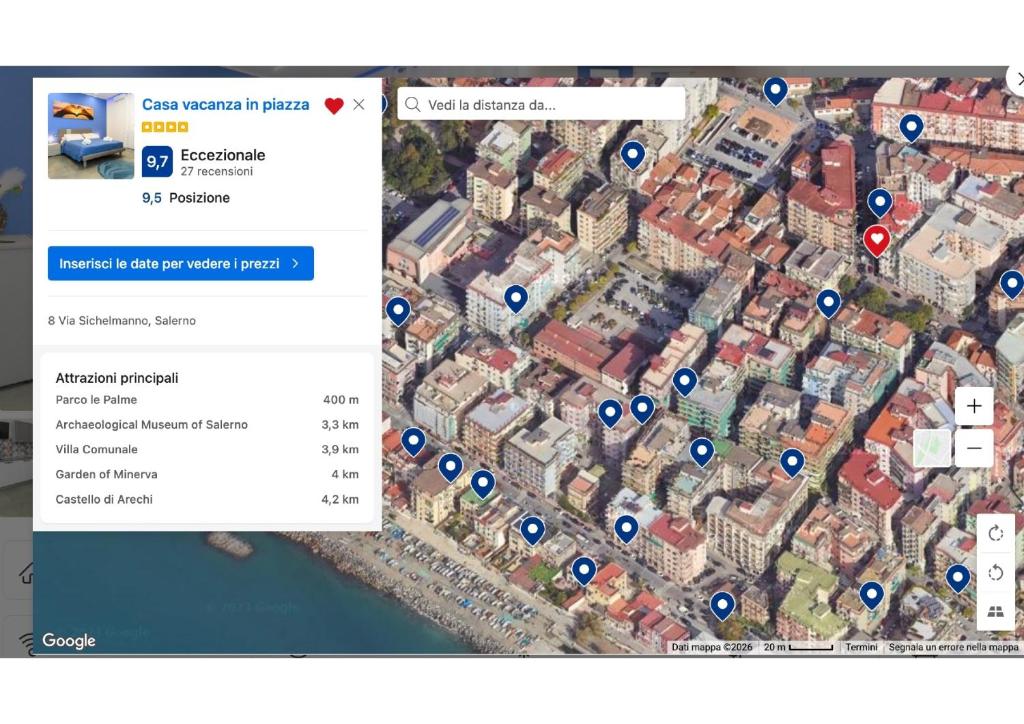Toggle the tilt view map button

tap(995, 612)
